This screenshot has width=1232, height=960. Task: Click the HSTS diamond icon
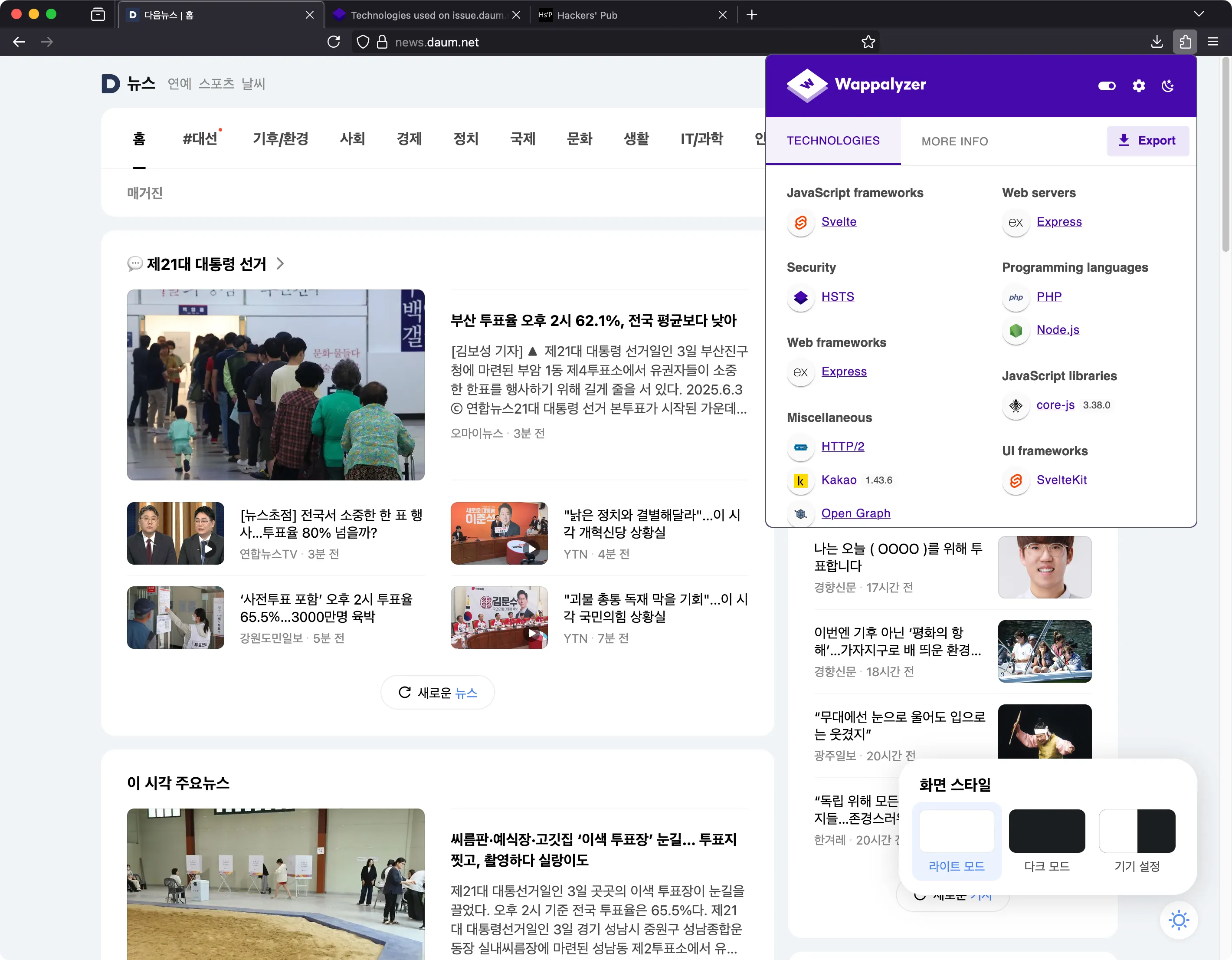pyautogui.click(x=800, y=297)
